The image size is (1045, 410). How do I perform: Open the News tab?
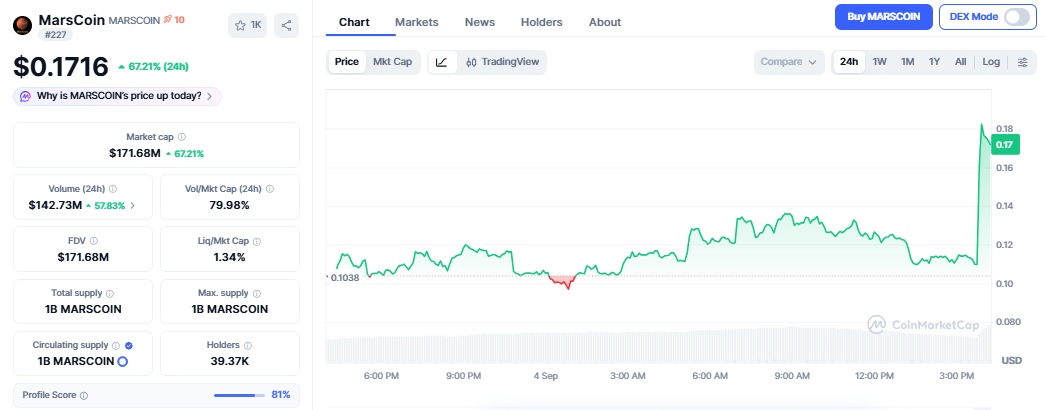point(480,22)
